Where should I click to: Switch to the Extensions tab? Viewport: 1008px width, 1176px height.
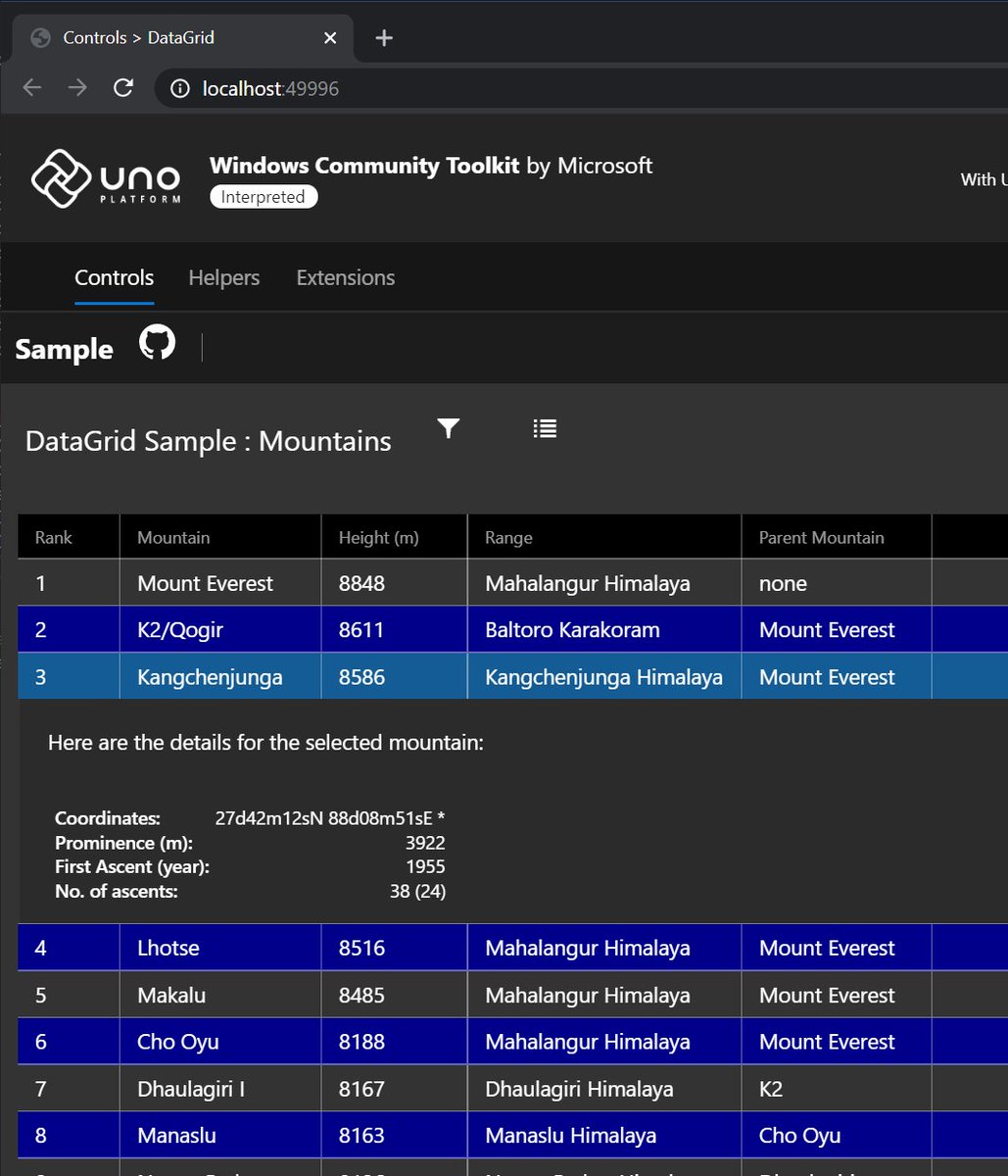(x=345, y=277)
